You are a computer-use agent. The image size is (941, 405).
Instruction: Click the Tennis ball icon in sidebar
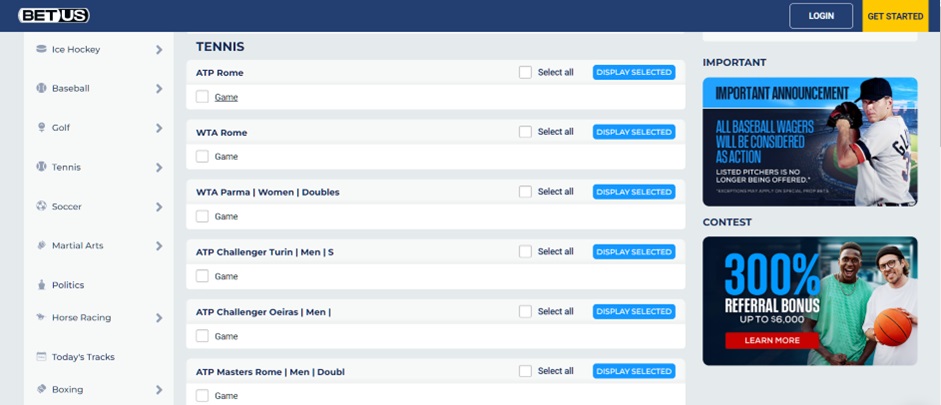[x=41, y=167]
